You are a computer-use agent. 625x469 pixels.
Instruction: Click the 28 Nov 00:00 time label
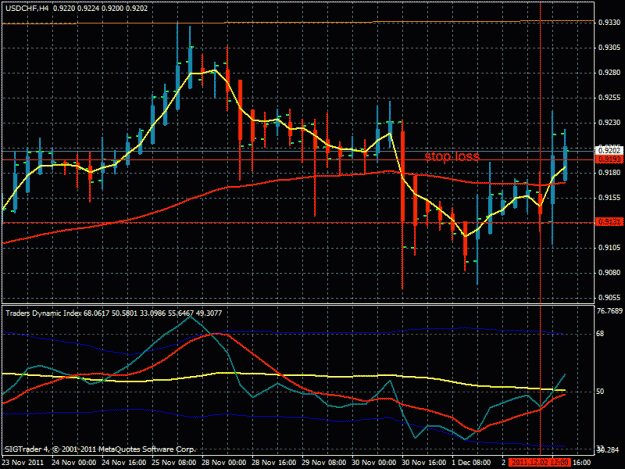[224, 462]
